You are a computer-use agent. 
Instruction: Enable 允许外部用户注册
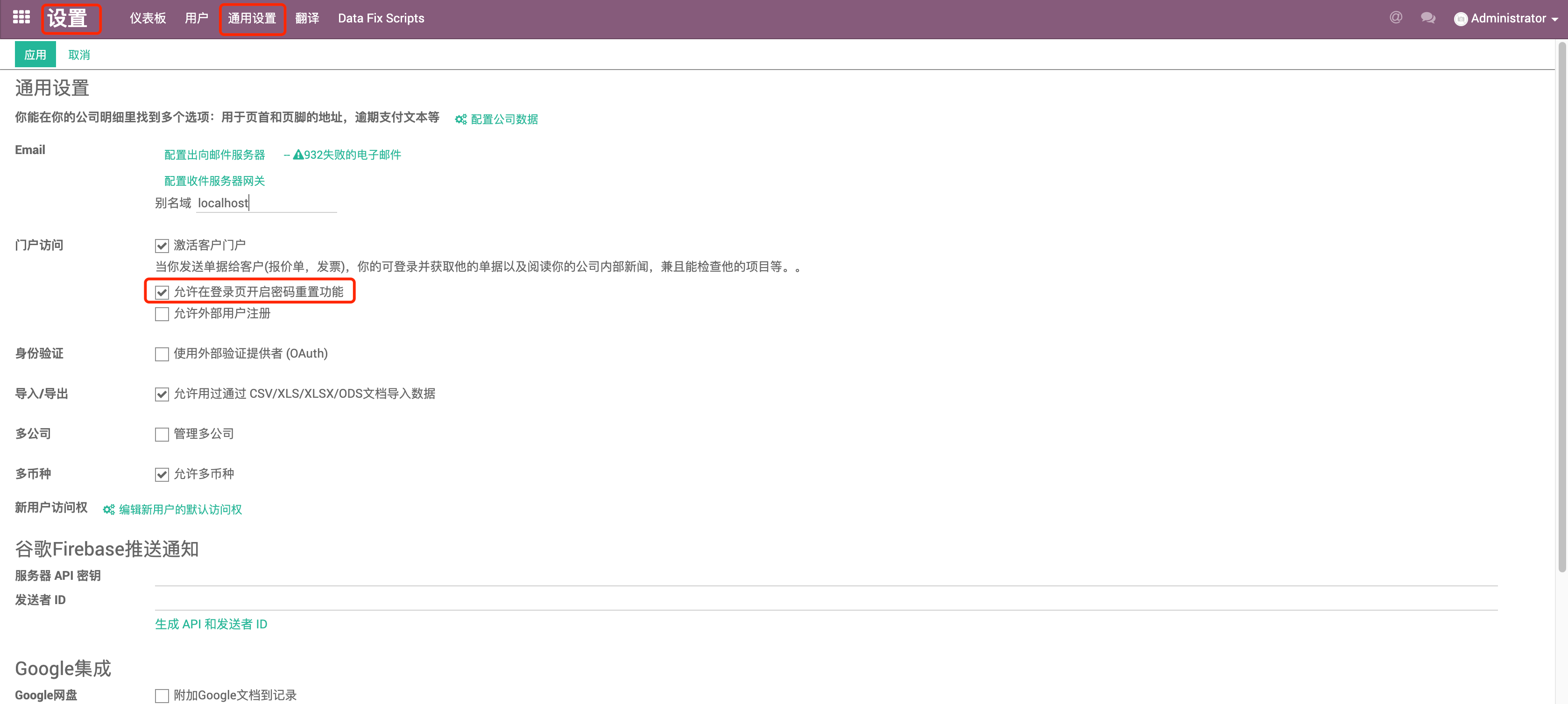(161, 314)
